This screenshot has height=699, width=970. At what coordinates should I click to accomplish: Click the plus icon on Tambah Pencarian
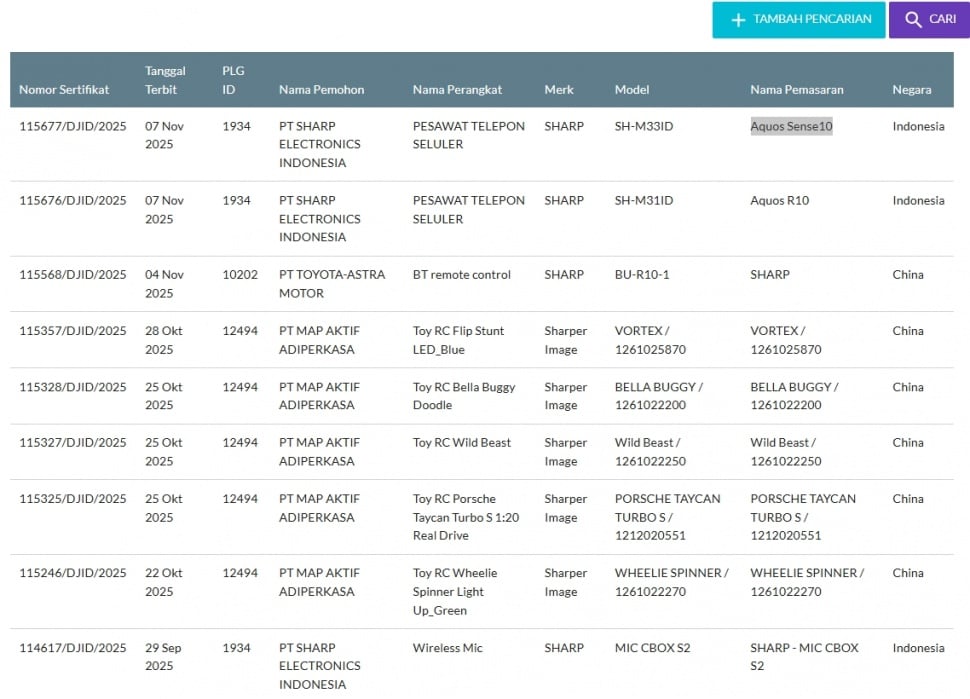click(738, 20)
